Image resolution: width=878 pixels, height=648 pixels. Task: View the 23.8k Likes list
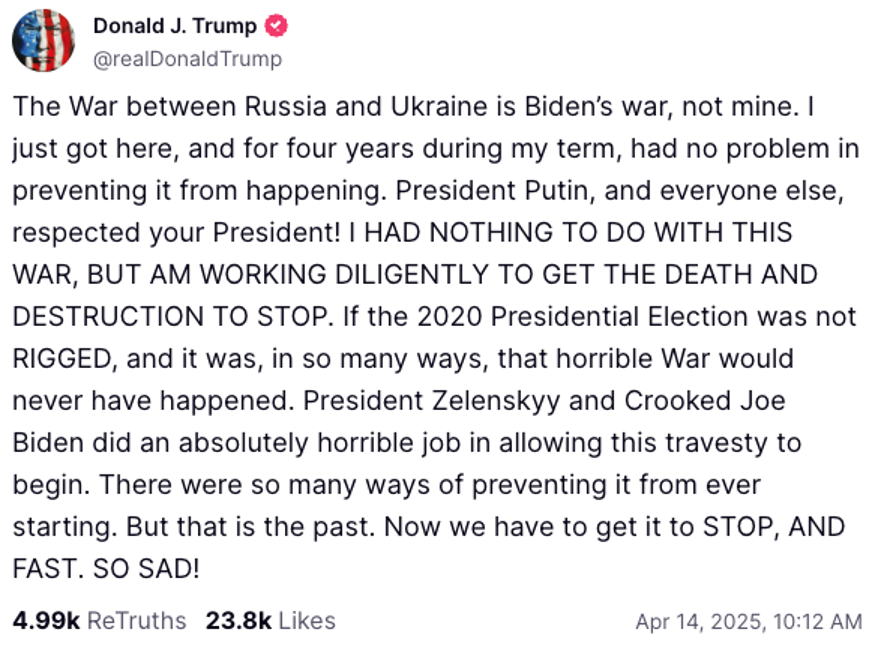pos(270,621)
